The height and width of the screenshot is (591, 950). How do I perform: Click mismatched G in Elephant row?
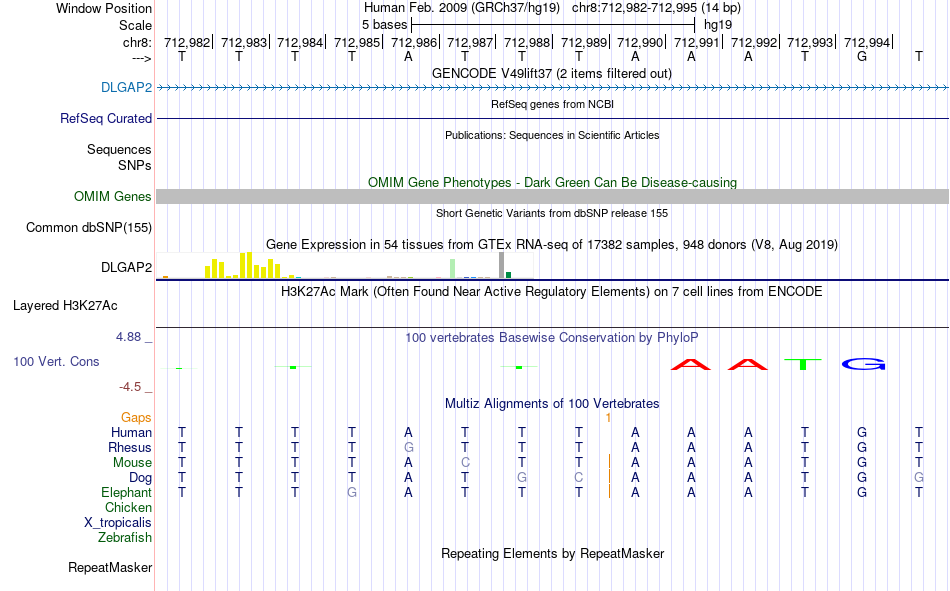(x=351, y=492)
